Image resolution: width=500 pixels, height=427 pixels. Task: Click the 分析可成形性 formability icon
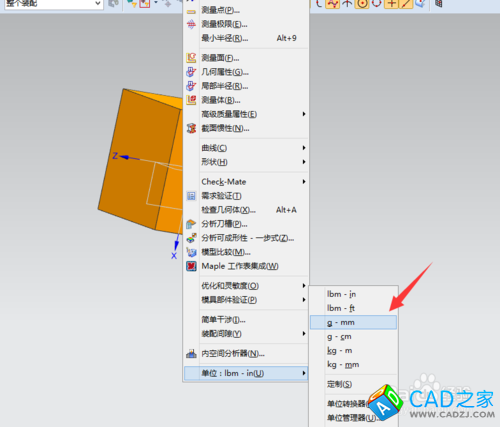point(191,238)
